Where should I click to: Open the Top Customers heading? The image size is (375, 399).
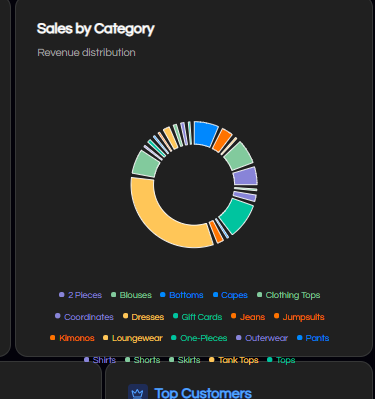tap(203, 393)
